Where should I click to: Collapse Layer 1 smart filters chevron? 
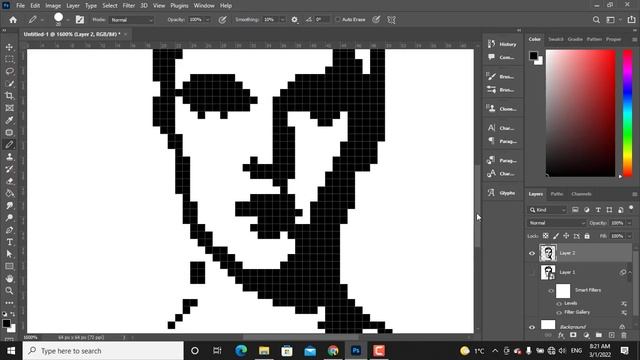point(630,272)
